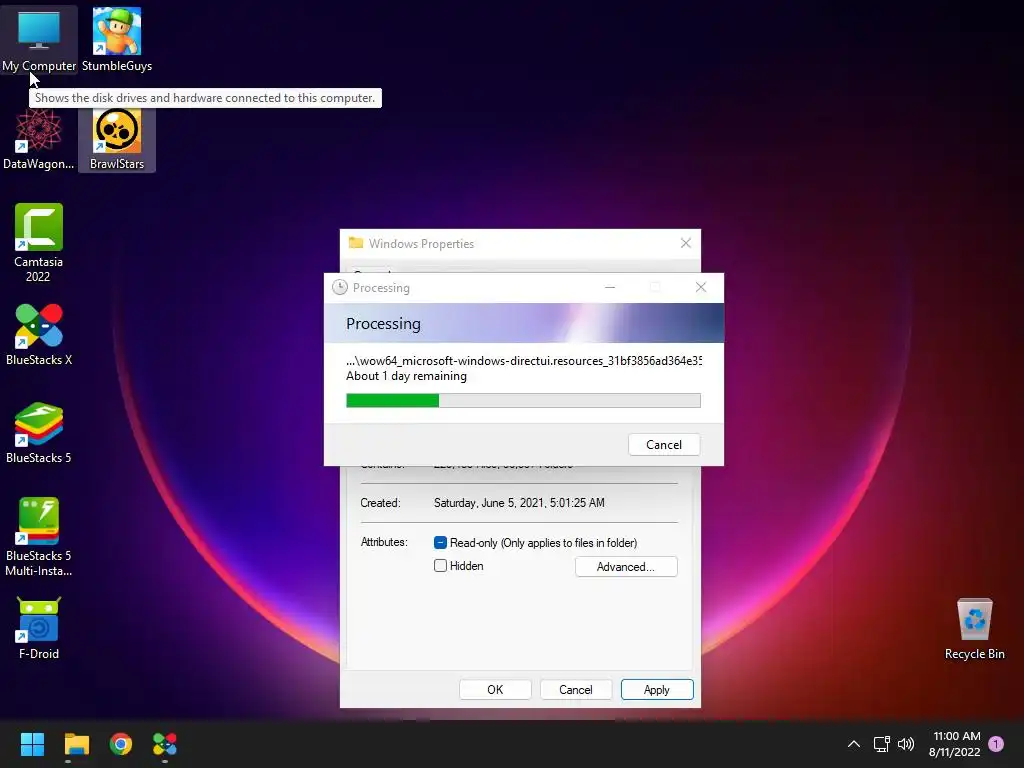The height and width of the screenshot is (768, 1024).
Task: Click Apply in Windows Properties
Action: pos(656,690)
